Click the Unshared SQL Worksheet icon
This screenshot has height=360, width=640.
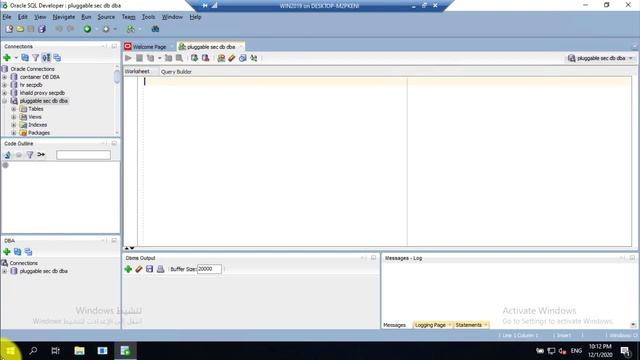(221, 58)
